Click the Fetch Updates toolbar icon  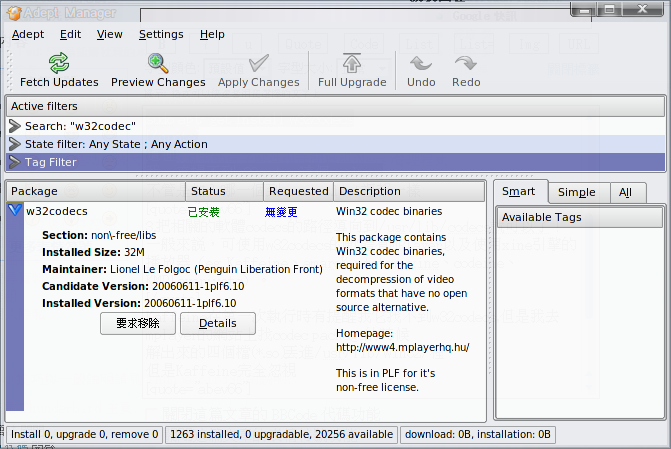coord(59,63)
